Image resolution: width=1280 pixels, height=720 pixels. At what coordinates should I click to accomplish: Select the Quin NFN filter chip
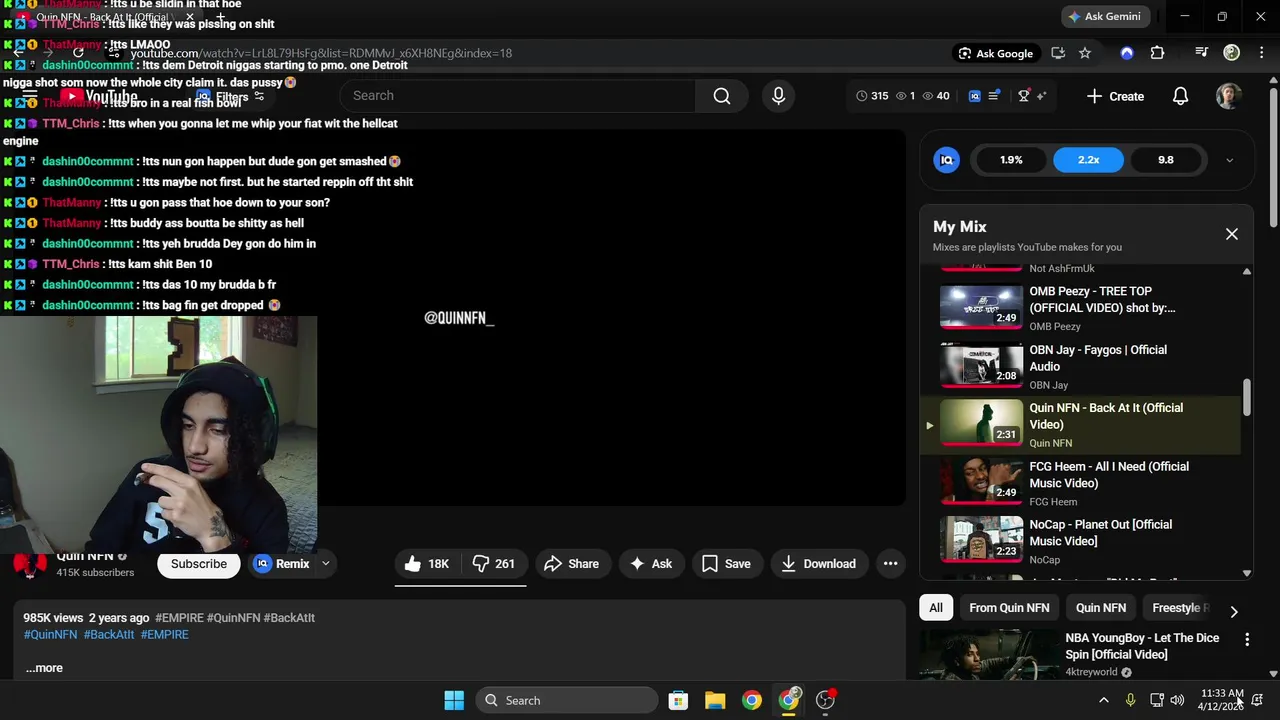[x=1100, y=608]
